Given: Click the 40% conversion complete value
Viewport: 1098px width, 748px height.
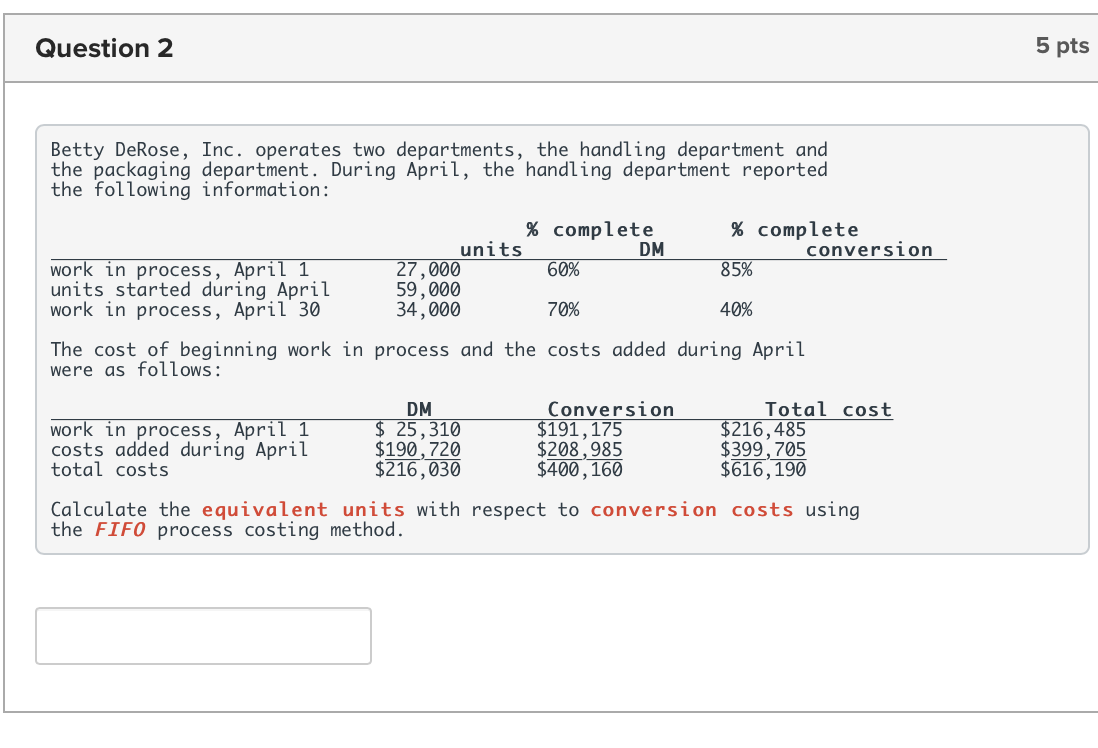Looking at the screenshot, I should click(x=736, y=310).
